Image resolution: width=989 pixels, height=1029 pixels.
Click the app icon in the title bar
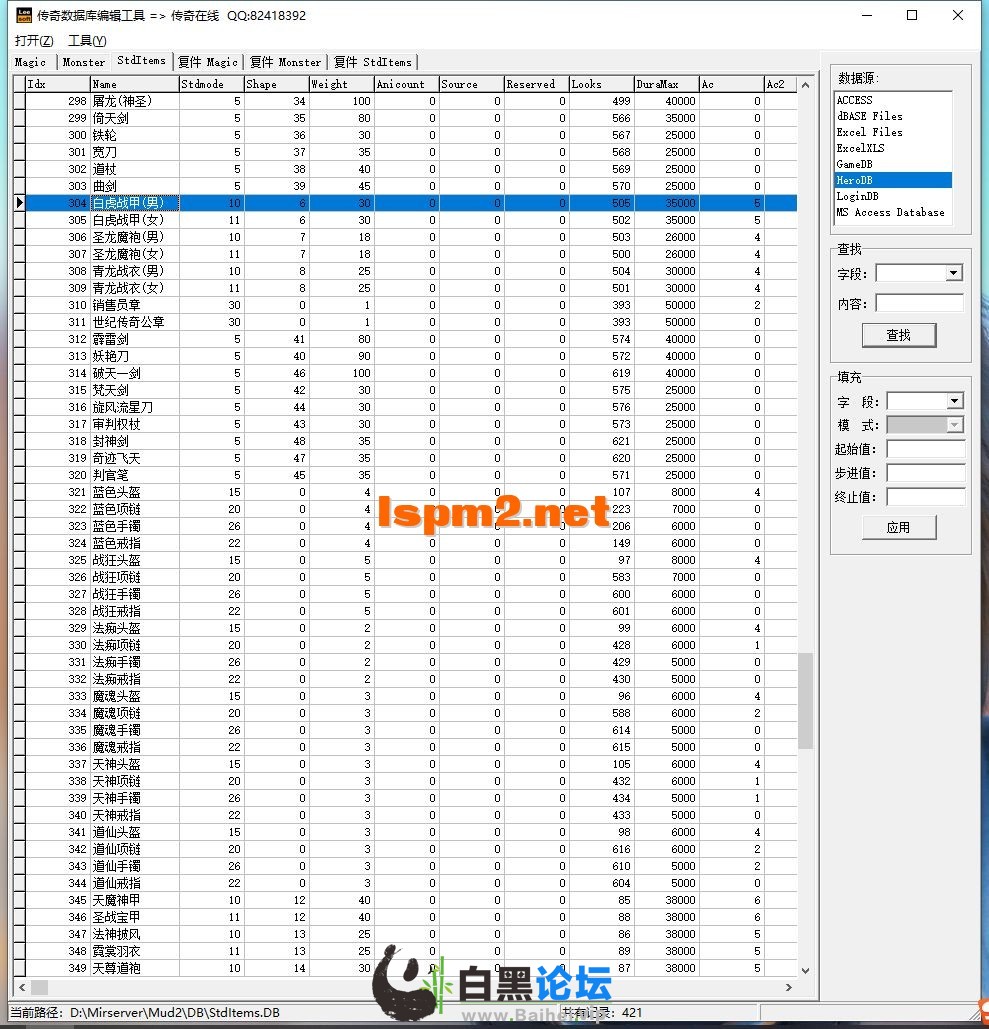pos(23,15)
